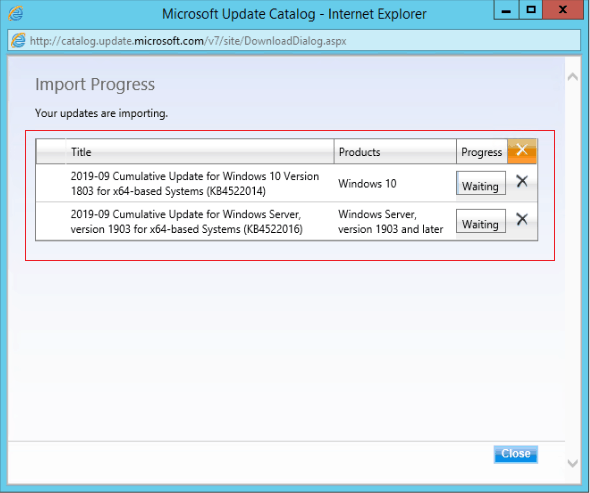
Task: Click 'Windows Server, version 1903 and later' cell
Action: 391,222
